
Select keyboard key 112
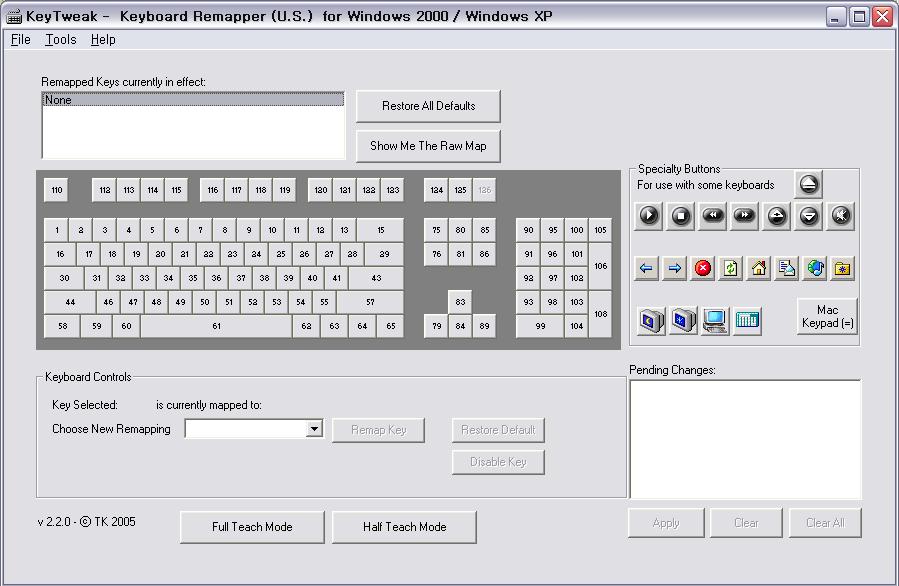104,190
